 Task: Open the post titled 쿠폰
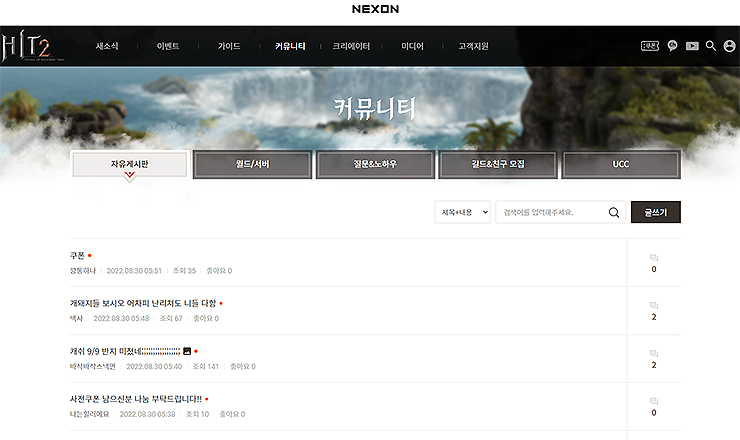coord(77,255)
